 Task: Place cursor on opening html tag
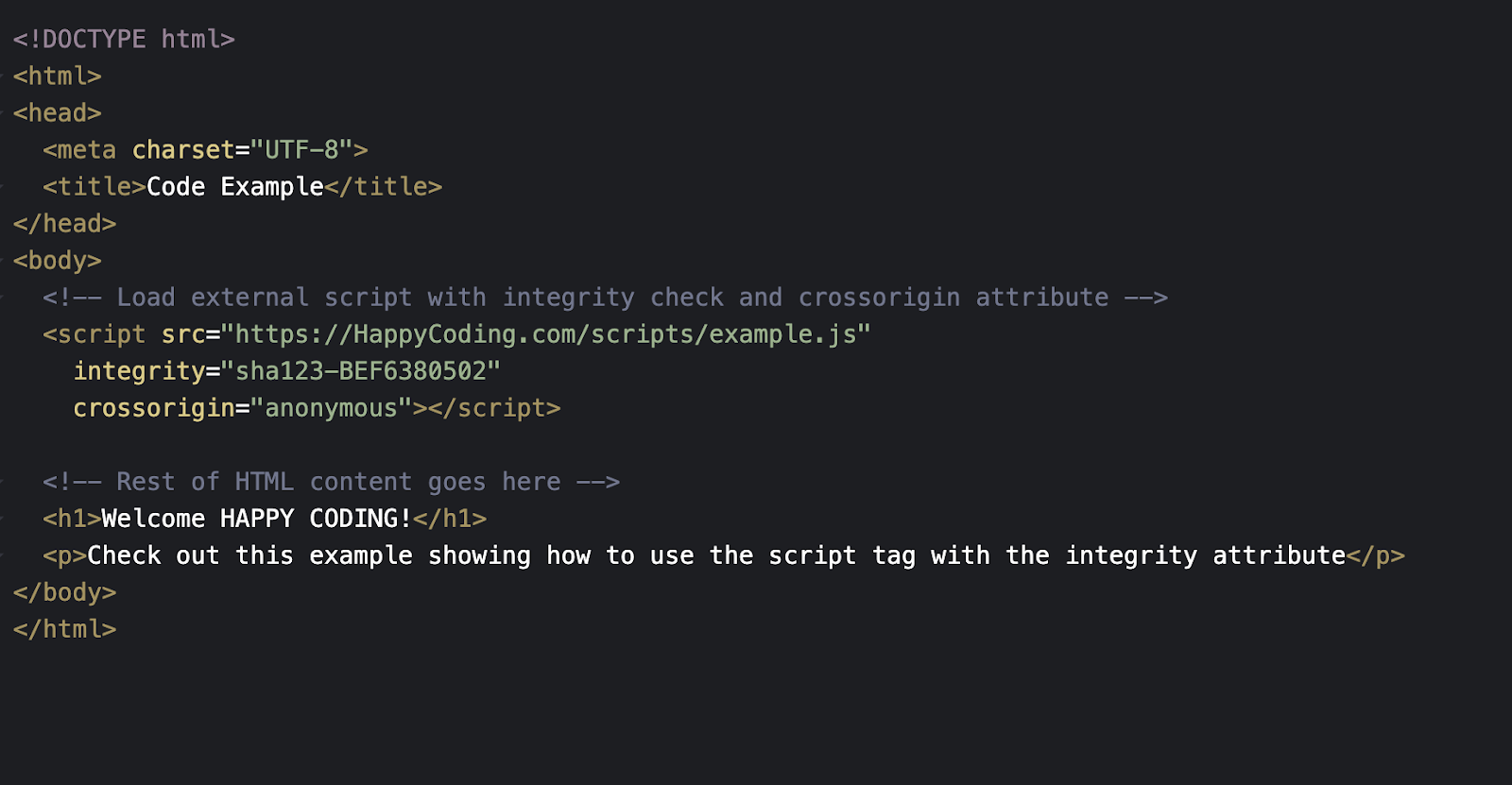[58, 77]
